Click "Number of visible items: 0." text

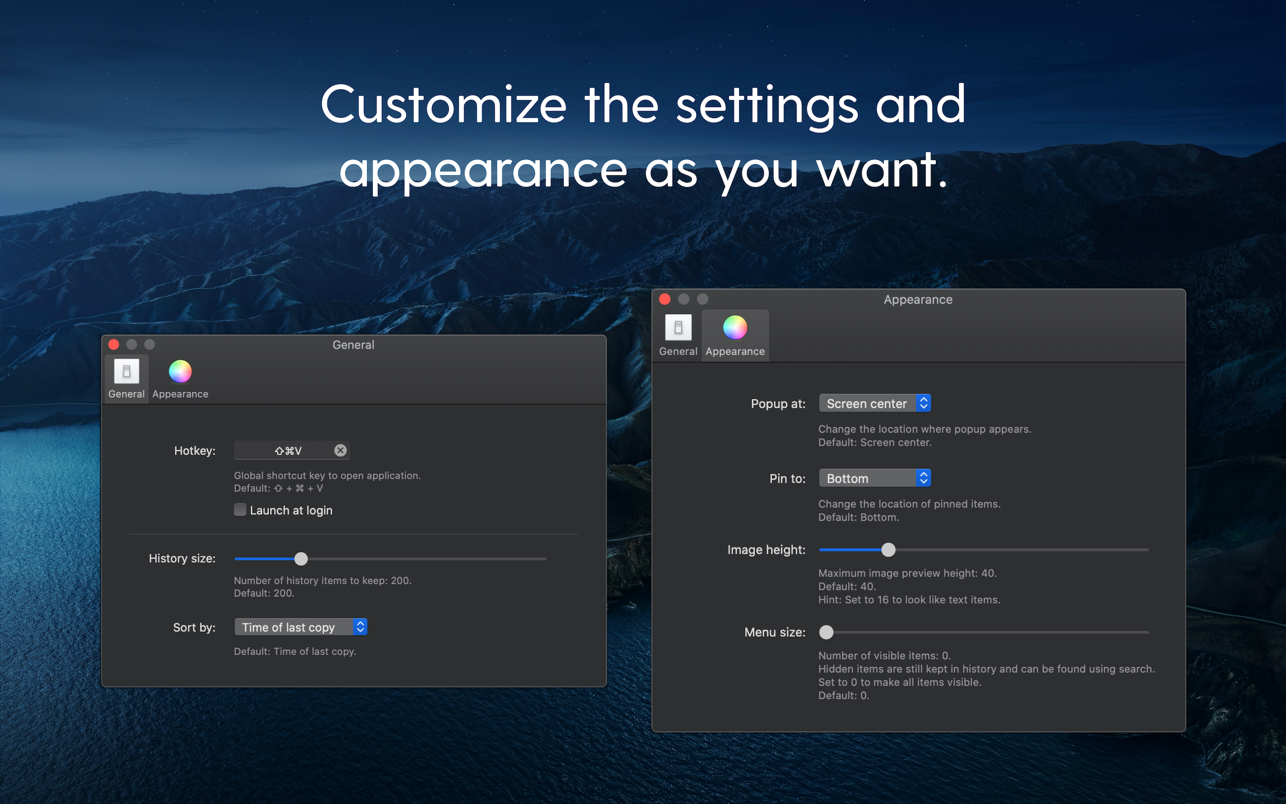tap(884, 656)
